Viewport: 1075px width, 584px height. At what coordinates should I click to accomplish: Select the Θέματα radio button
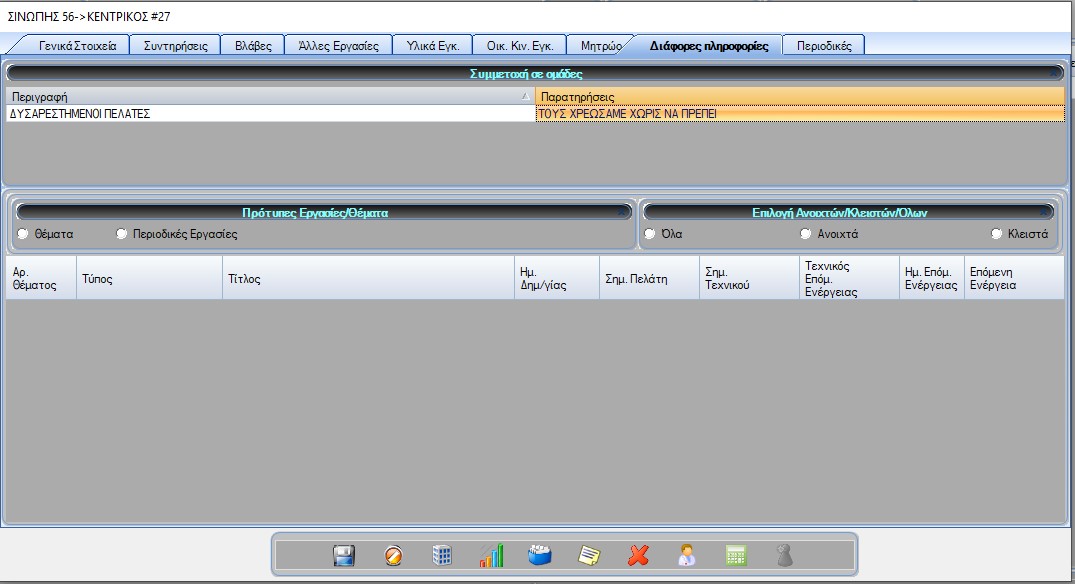(x=23, y=234)
